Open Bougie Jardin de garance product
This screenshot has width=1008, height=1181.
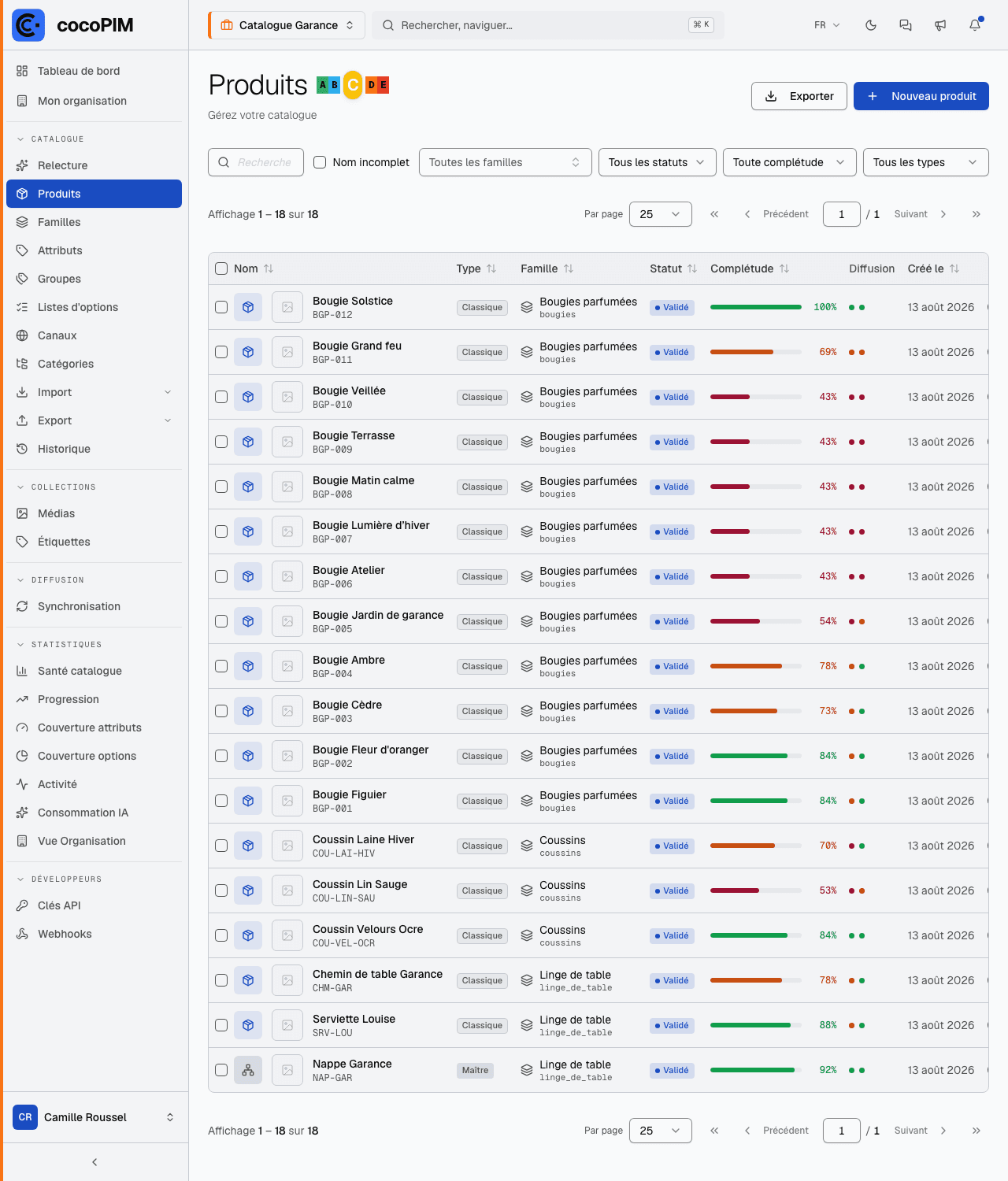(x=378, y=615)
